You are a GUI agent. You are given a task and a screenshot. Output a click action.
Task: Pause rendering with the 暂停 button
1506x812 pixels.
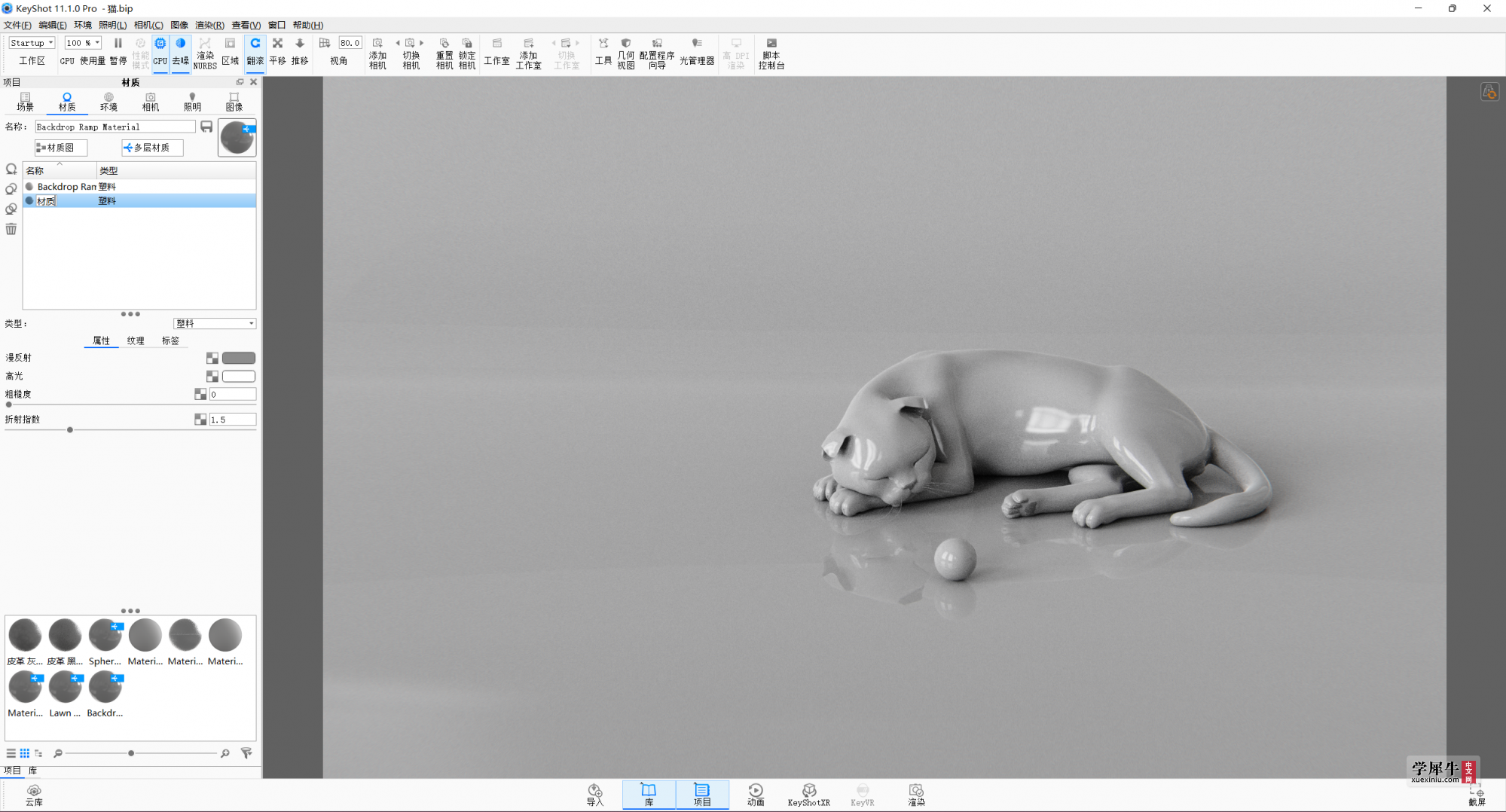118,51
